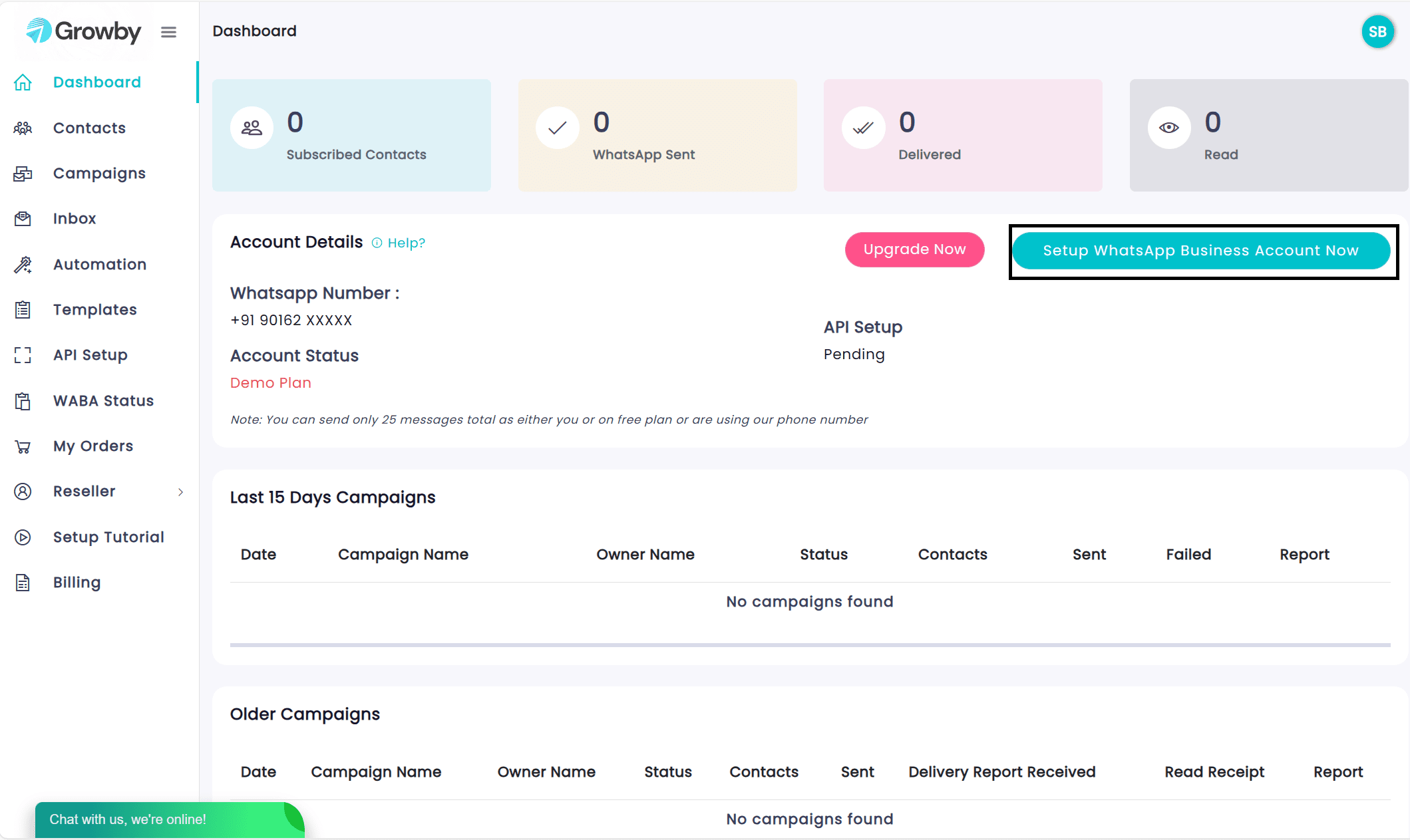Click the Older Campaigns heading
The height and width of the screenshot is (840, 1410).
(305, 714)
